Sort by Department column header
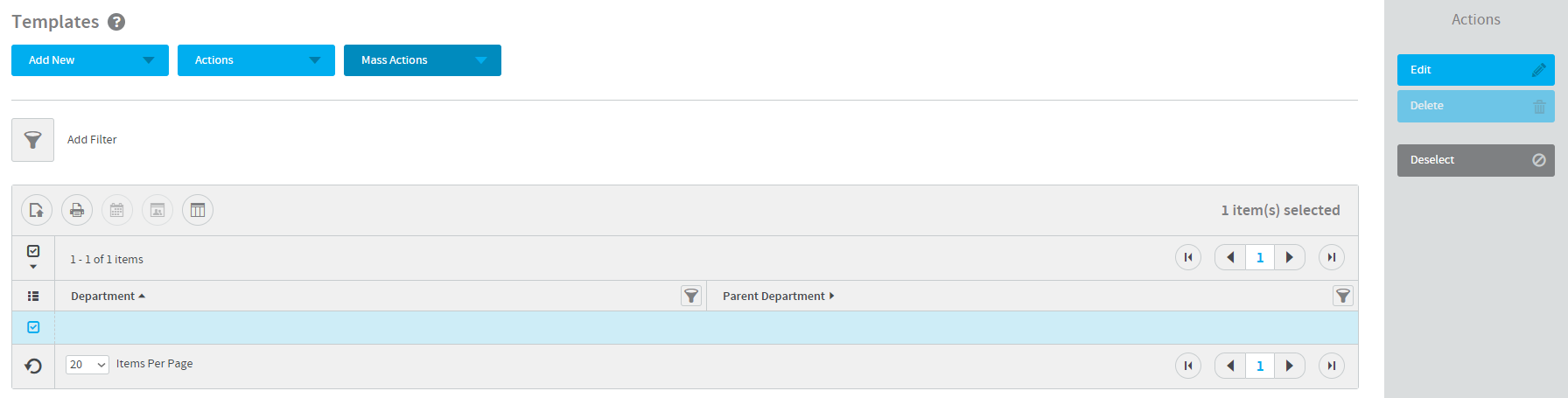This screenshot has width=1568, height=398. click(x=103, y=297)
